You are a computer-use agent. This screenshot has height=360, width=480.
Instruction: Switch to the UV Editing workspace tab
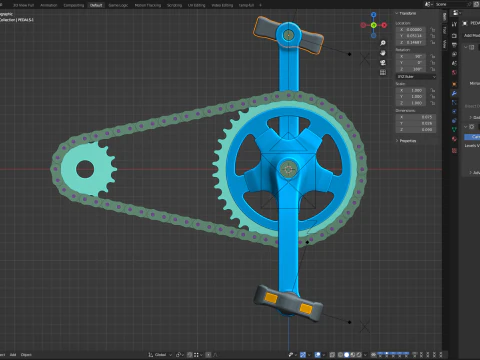click(x=197, y=5)
